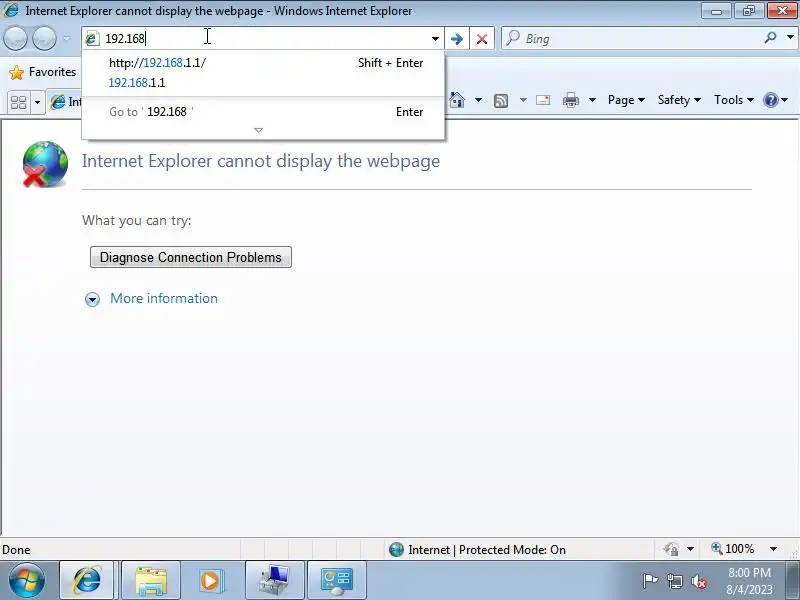The width and height of the screenshot is (800, 600).
Task: Open search provider dropdown arrow
Action: pyautogui.click(x=790, y=38)
